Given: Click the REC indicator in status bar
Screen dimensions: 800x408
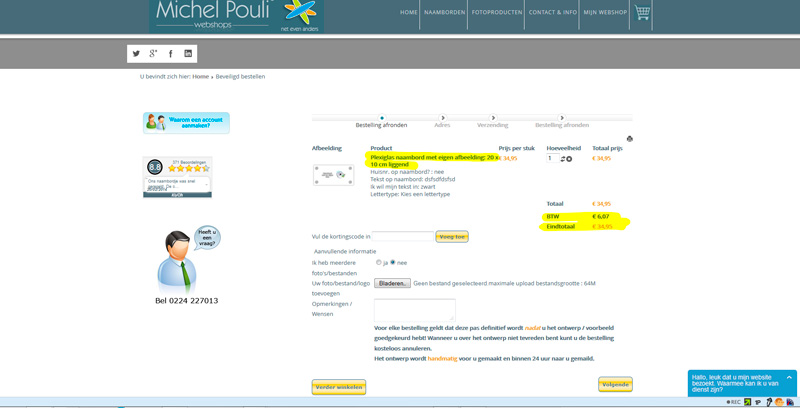Looking at the screenshot, I should pos(733,402).
